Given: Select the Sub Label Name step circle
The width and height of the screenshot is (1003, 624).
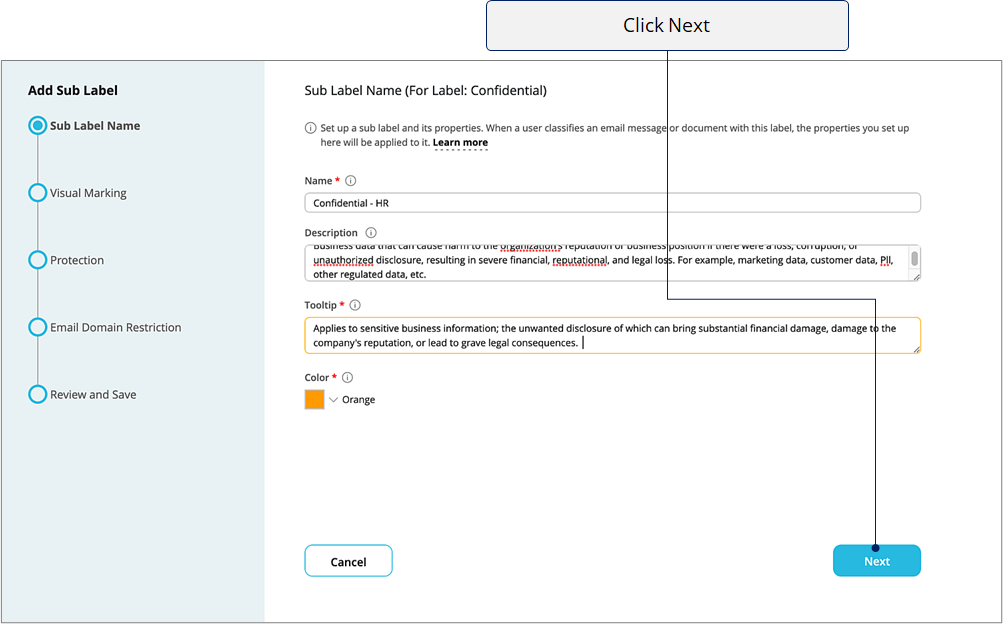Looking at the screenshot, I should [38, 125].
